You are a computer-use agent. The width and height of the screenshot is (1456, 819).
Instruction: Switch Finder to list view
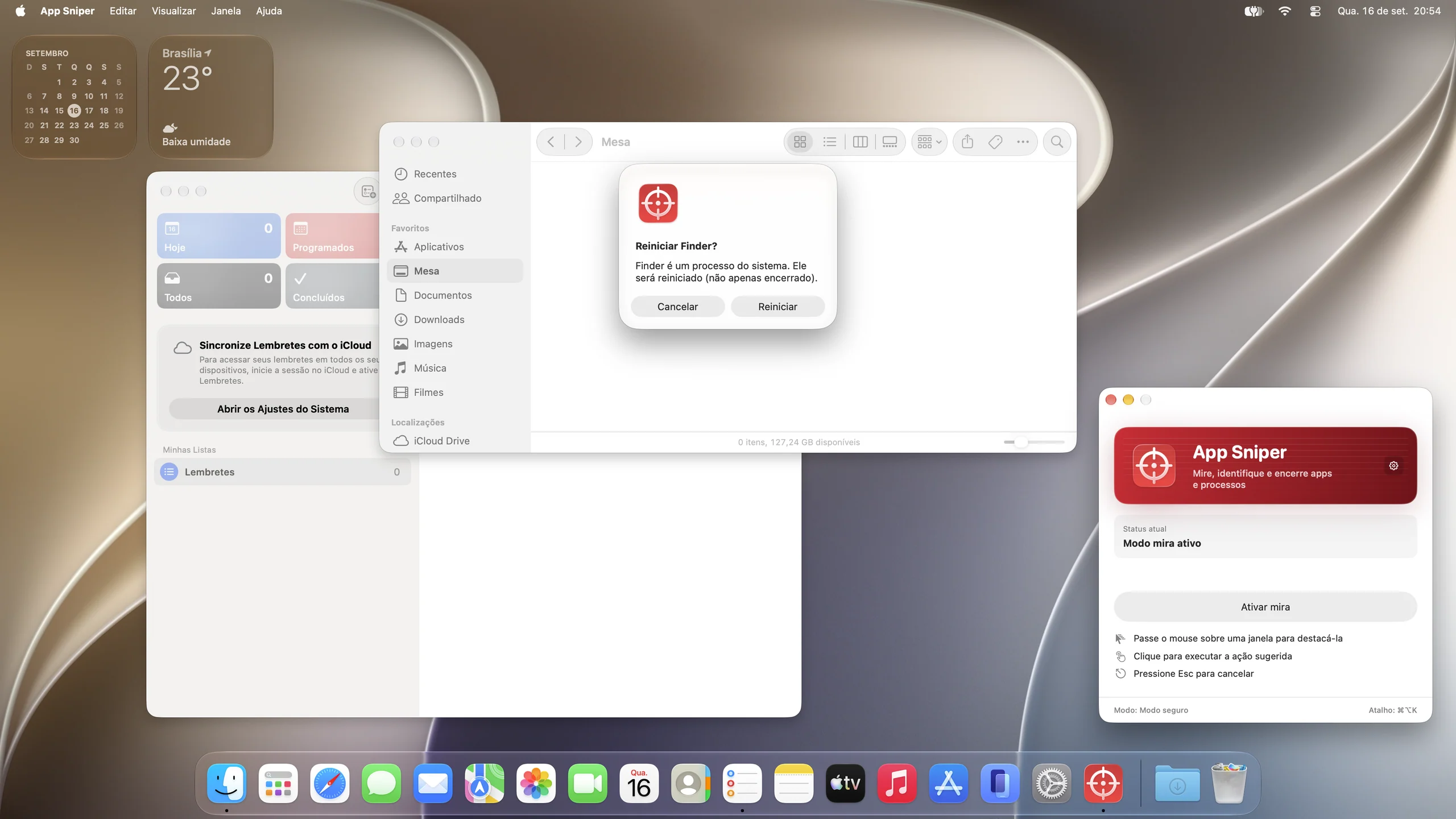pos(830,142)
